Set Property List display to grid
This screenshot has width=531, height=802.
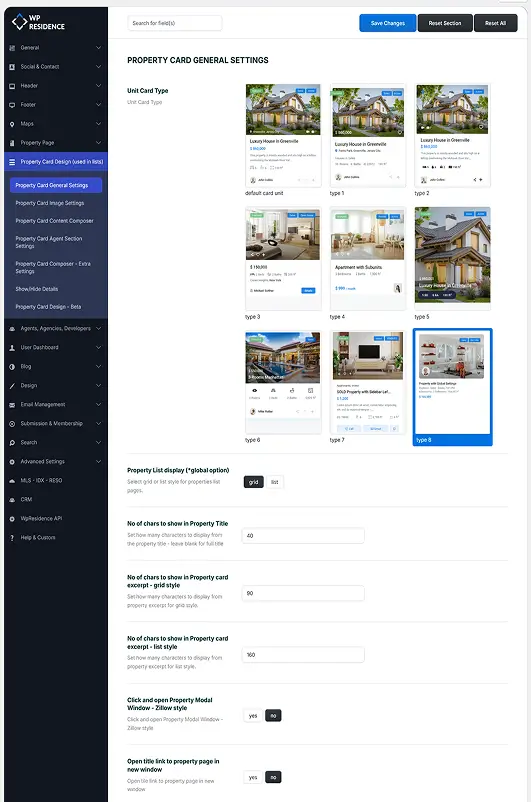click(254, 482)
